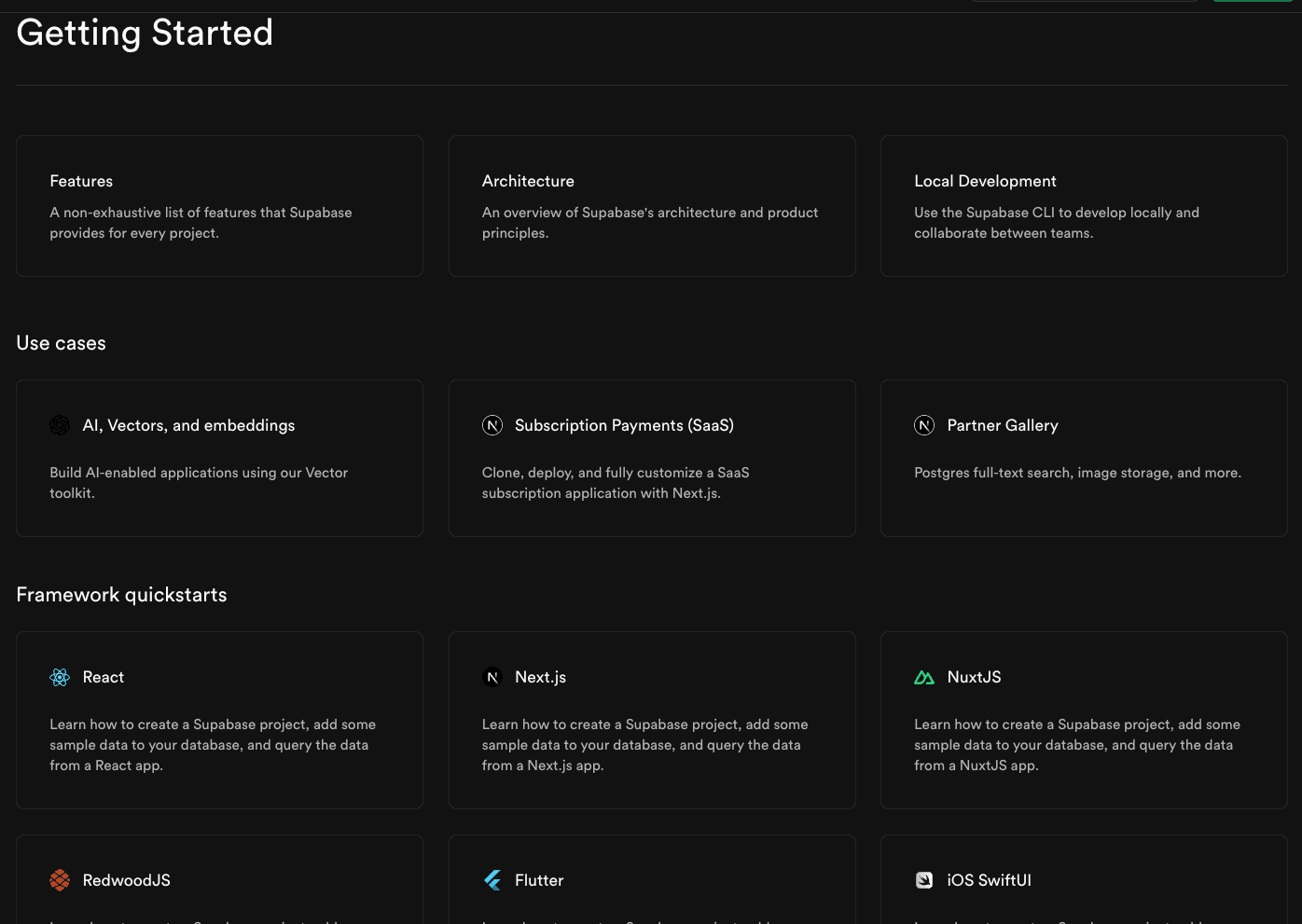Click the green NuxtJS mountain icon
Screen dimensions: 1302x924
924,677
